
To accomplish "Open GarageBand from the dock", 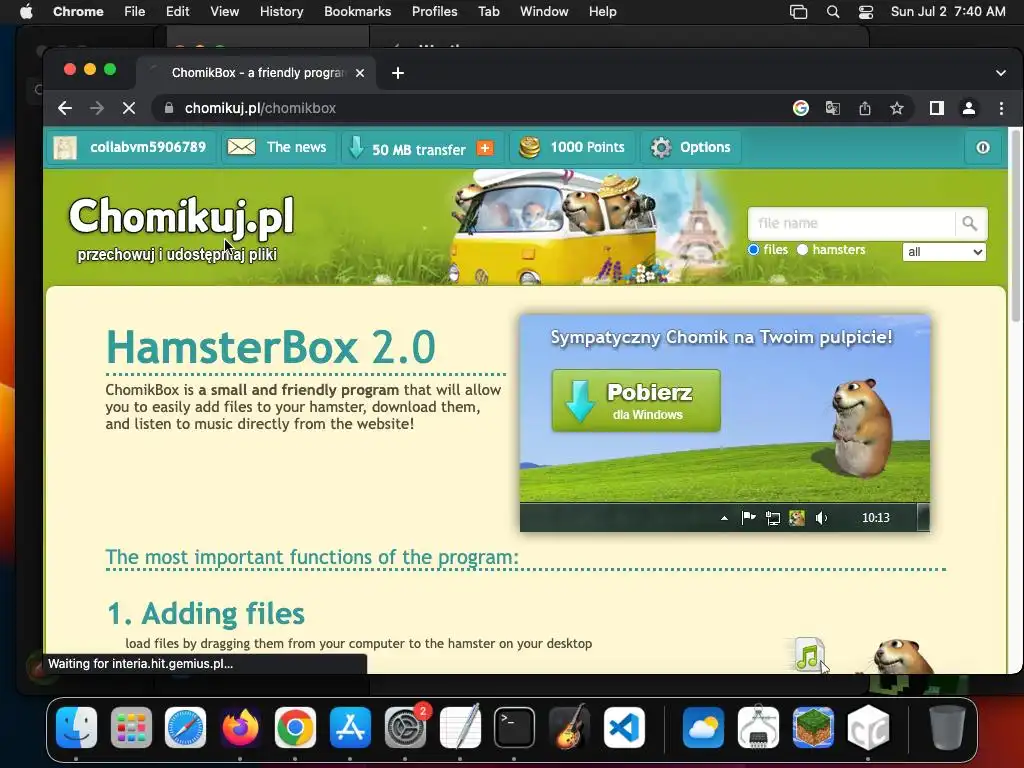I will pyautogui.click(x=569, y=727).
